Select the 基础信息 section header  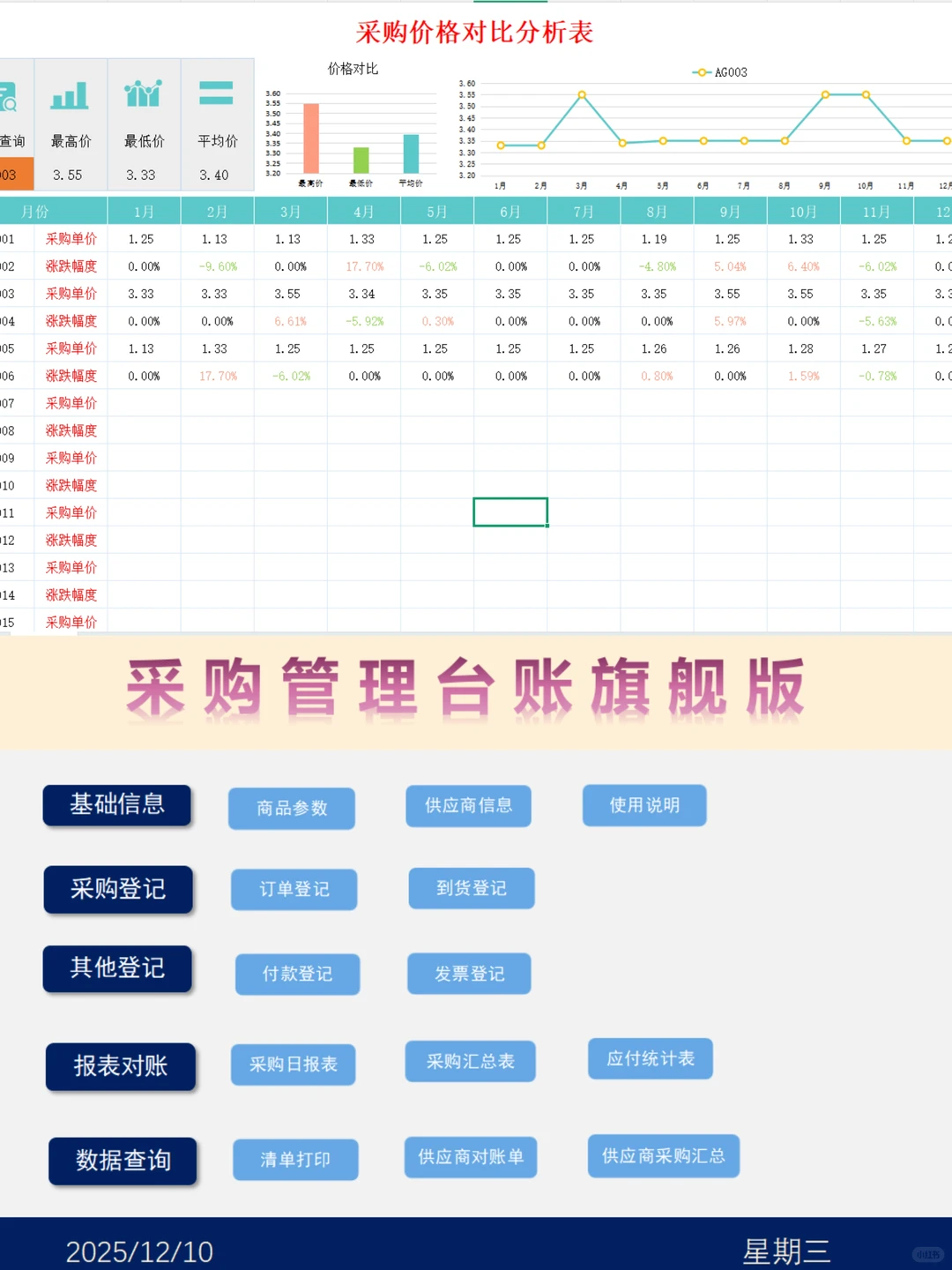click(x=117, y=804)
